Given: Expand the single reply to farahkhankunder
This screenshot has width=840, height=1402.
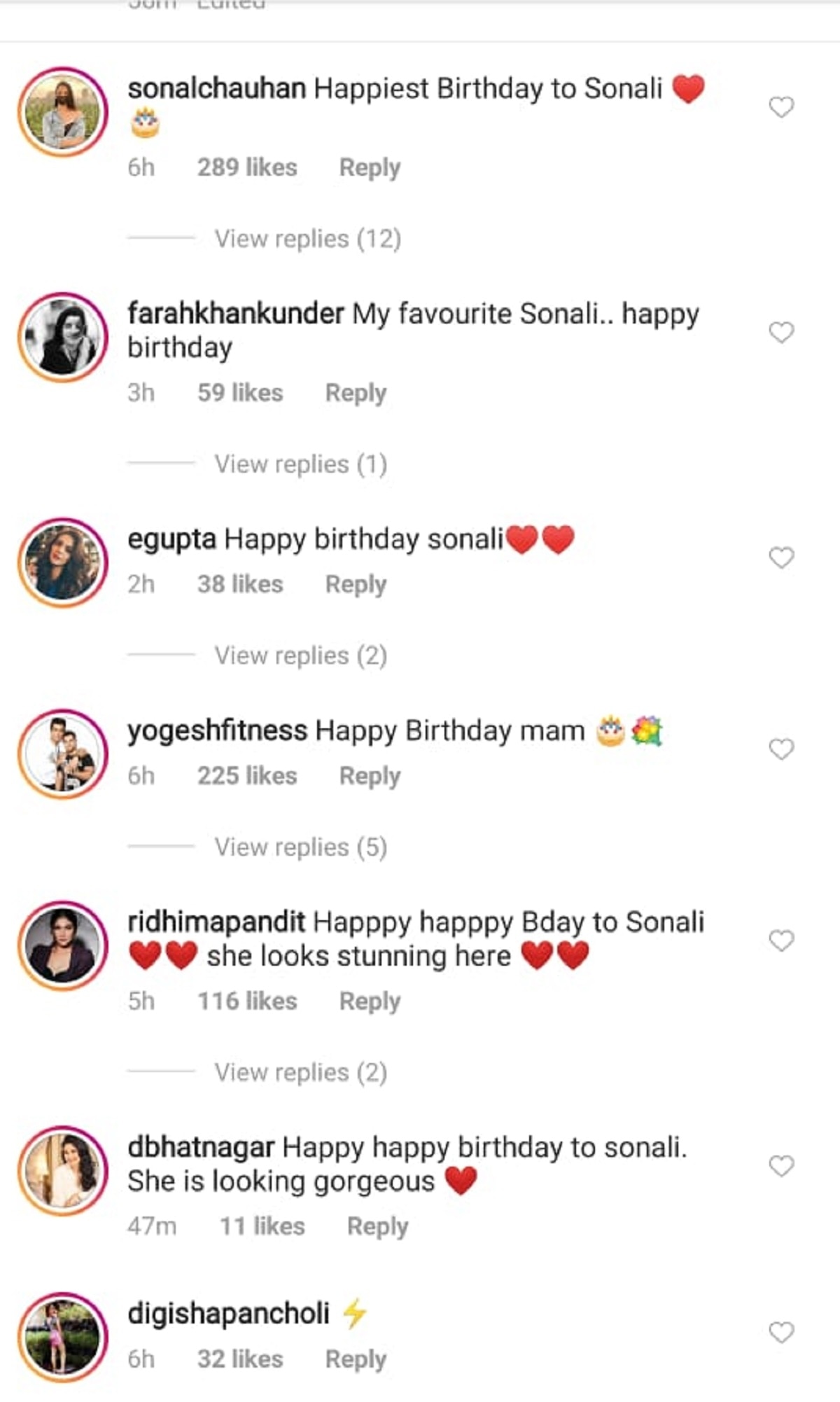Looking at the screenshot, I should pyautogui.click(x=300, y=464).
